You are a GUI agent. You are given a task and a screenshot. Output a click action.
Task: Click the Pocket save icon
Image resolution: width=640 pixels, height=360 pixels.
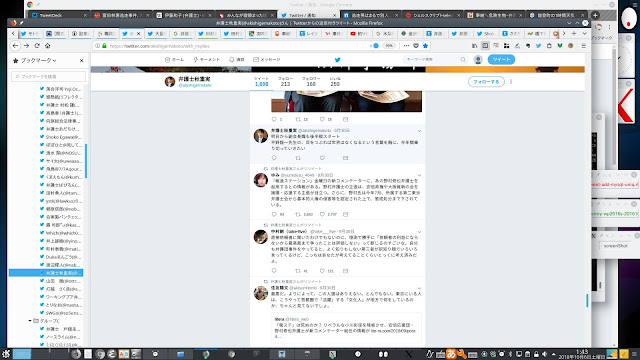(x=416, y=46)
